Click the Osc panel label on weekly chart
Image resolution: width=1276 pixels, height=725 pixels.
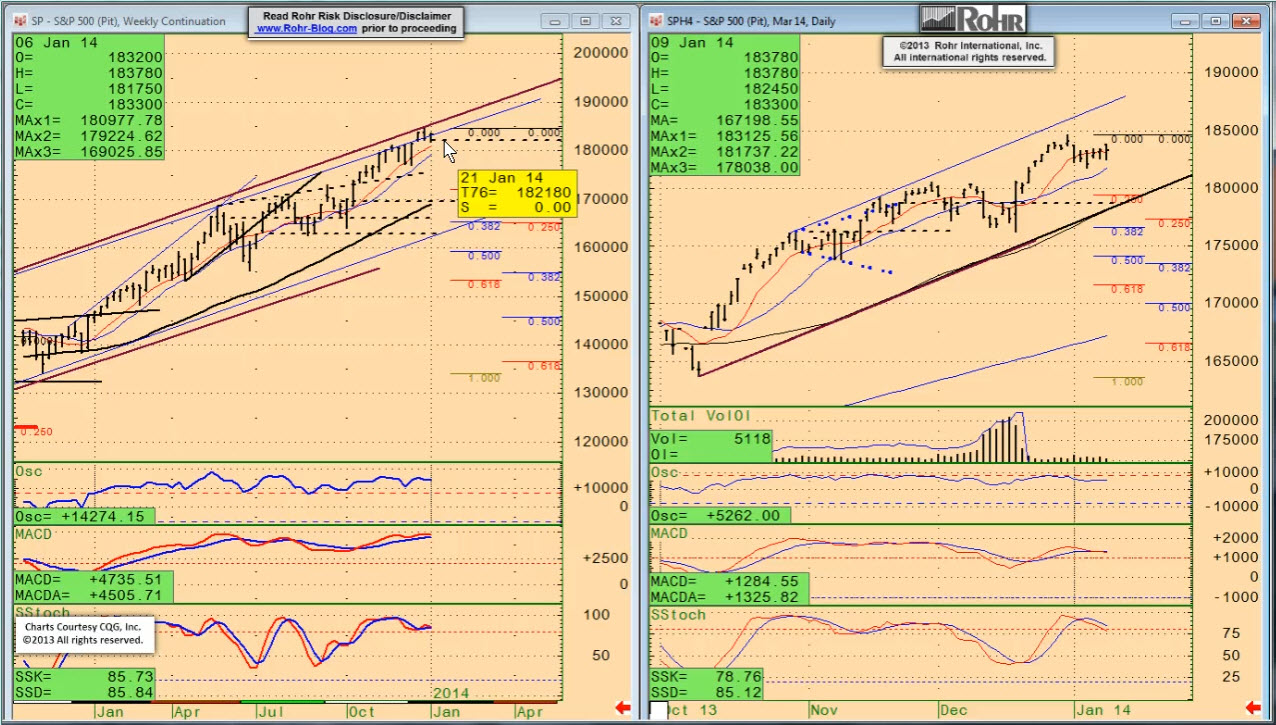tap(26, 472)
